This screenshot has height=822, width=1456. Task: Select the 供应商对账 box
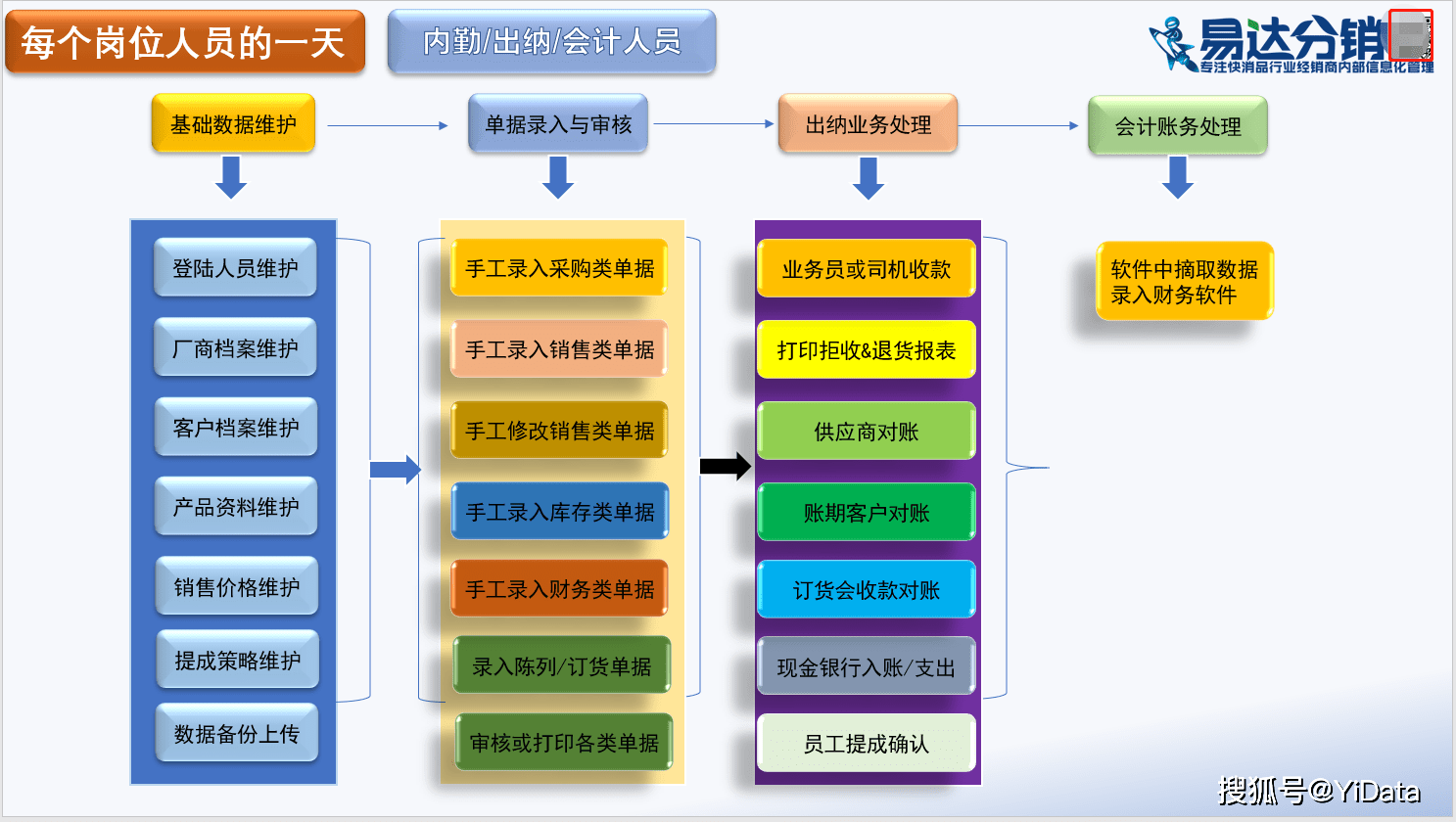(867, 431)
